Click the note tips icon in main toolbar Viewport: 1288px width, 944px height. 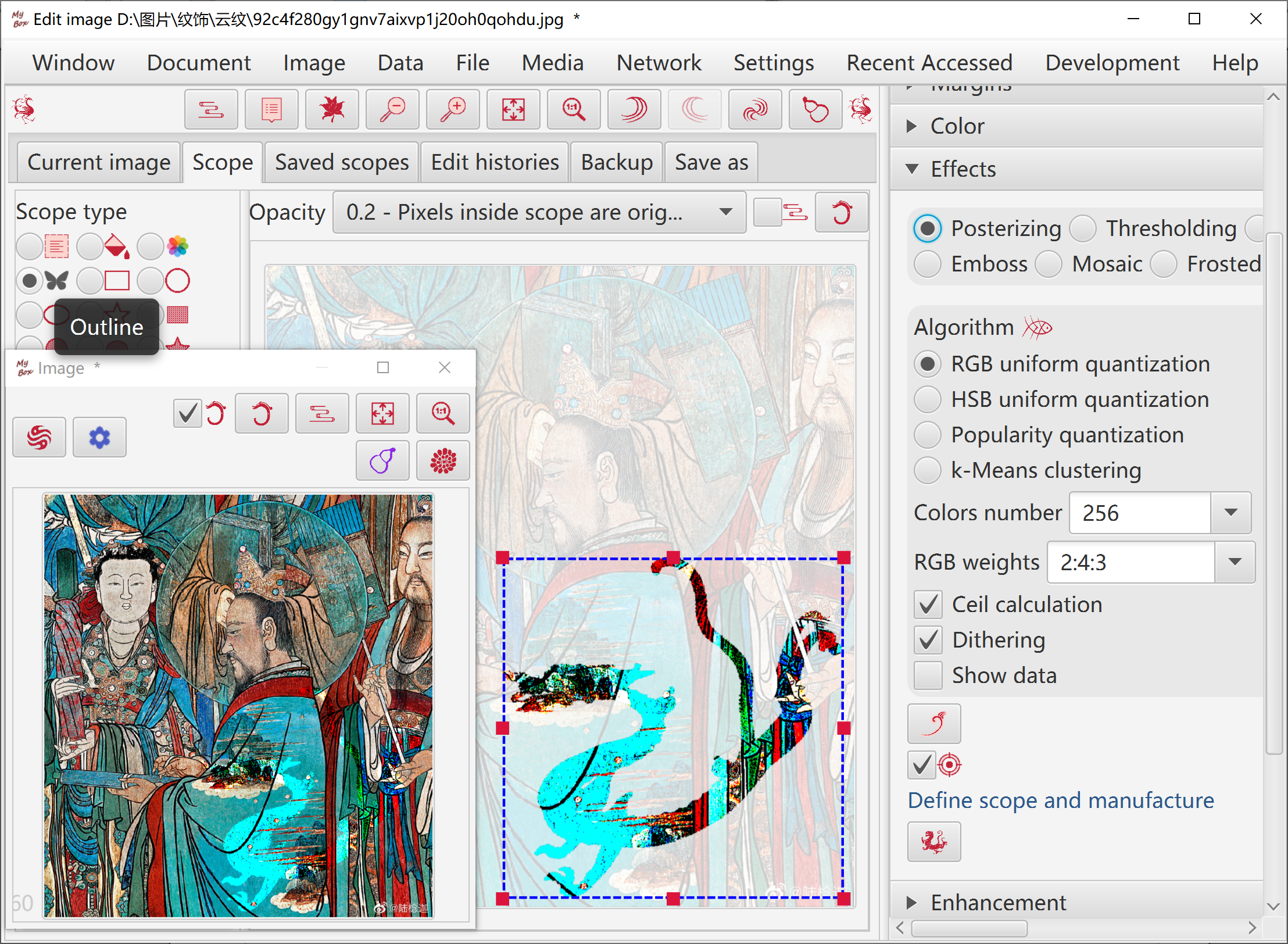[x=271, y=109]
